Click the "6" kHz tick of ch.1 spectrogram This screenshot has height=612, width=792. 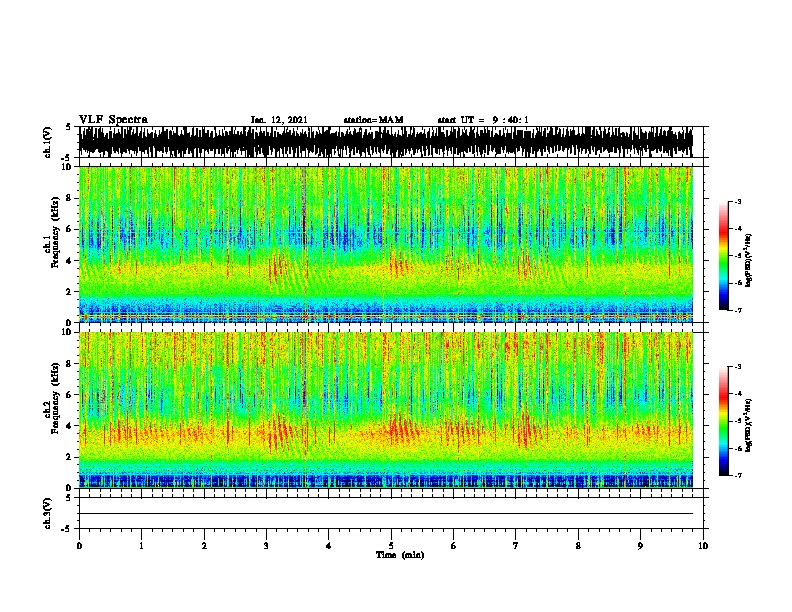tap(70, 229)
